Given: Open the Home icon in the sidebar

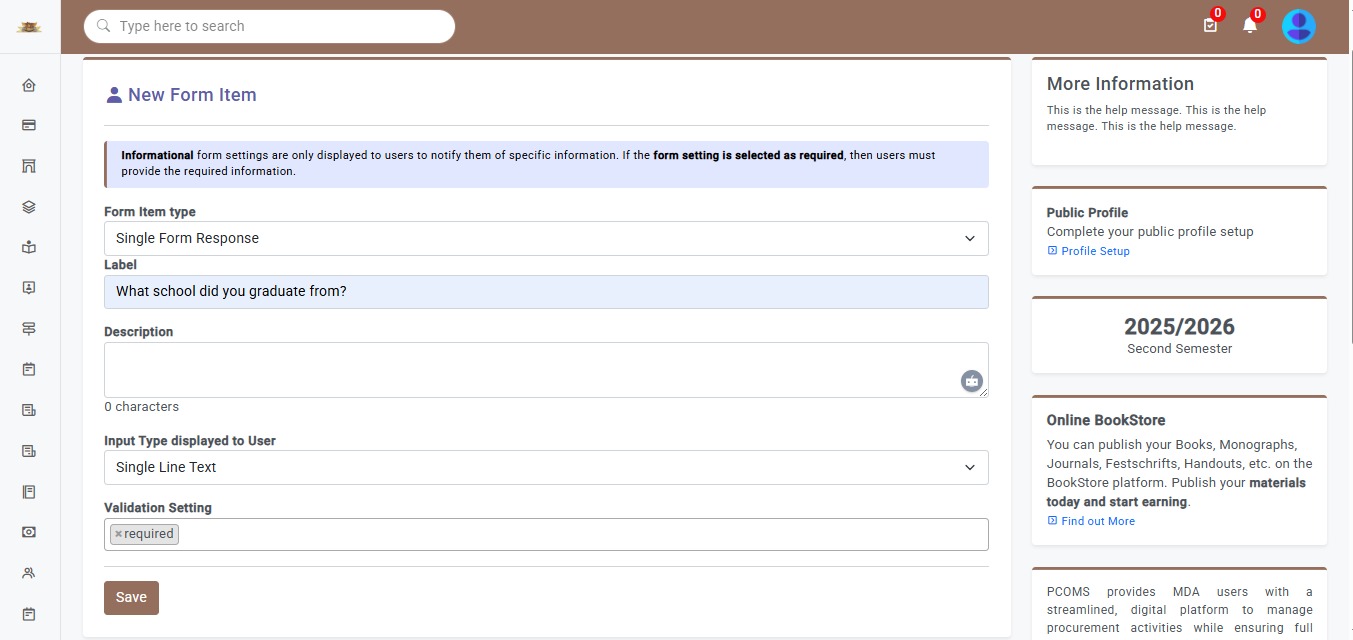Looking at the screenshot, I should coord(29,85).
